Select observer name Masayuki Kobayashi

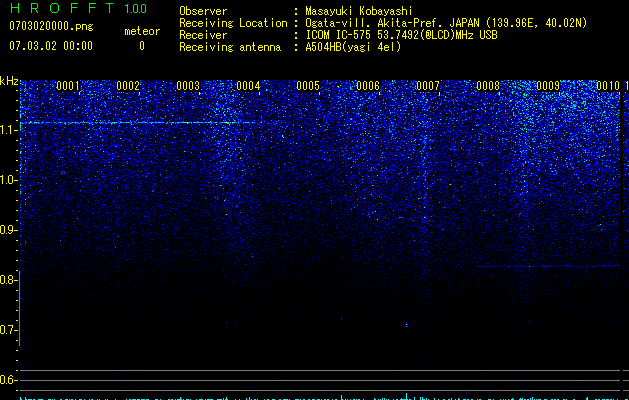pos(359,11)
